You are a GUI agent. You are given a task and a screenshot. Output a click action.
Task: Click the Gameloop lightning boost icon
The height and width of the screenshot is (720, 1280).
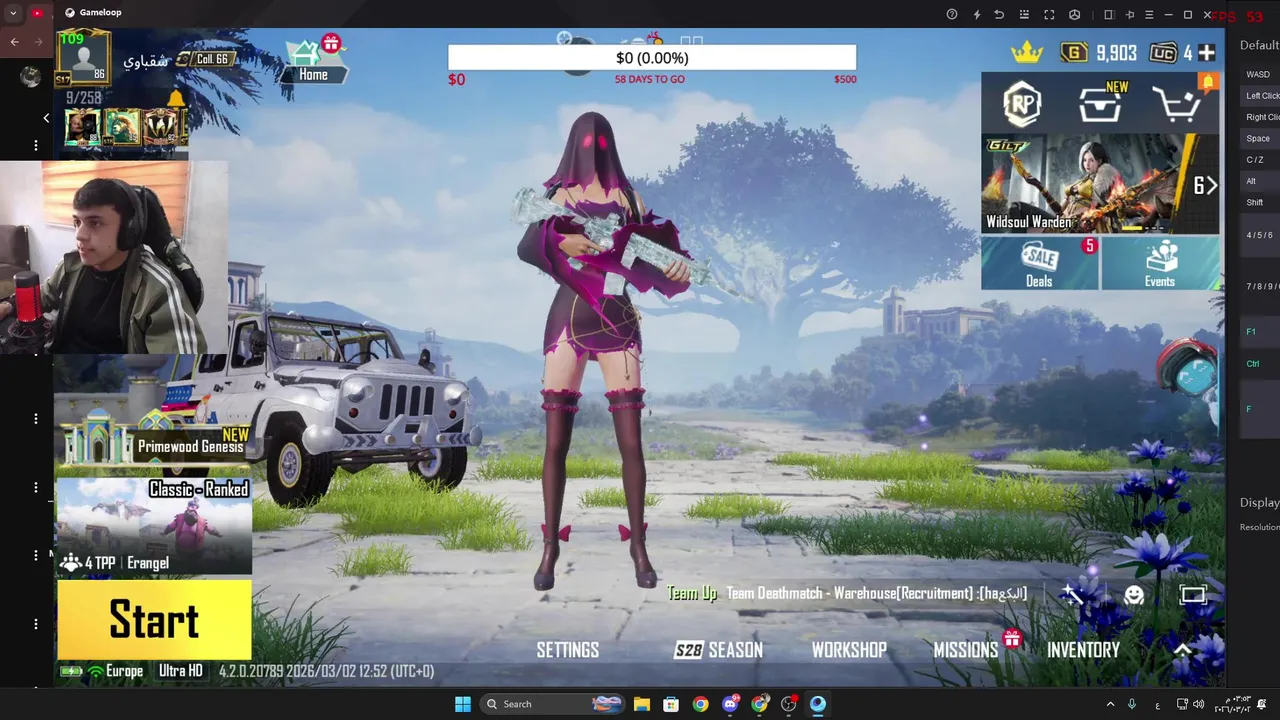point(977,14)
